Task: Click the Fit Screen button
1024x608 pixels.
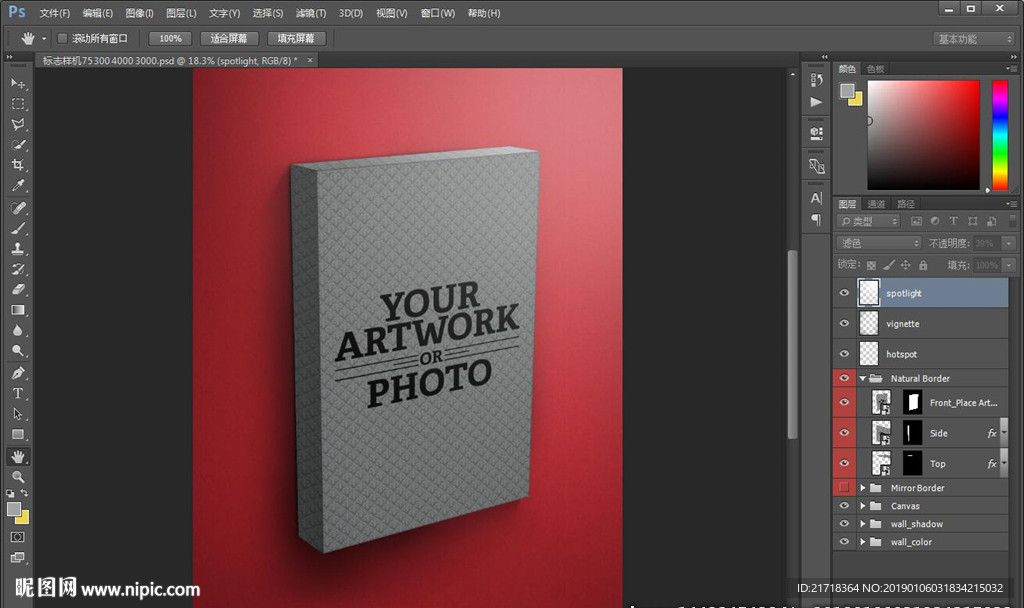Action: tap(229, 39)
